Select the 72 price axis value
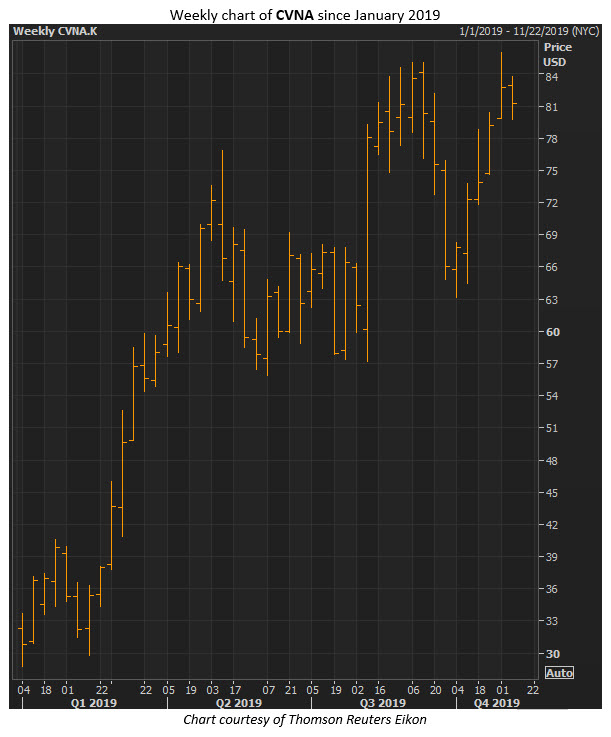Image resolution: width=611 pixels, height=737 pixels. click(x=551, y=203)
